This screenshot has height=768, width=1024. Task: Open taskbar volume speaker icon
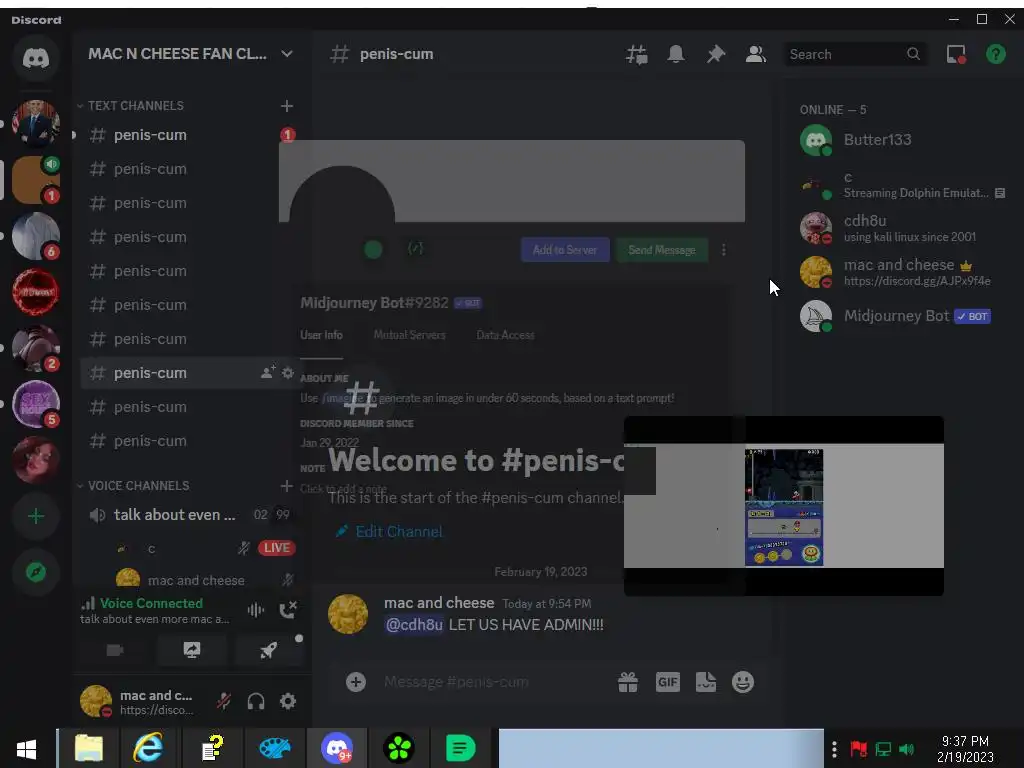coord(907,749)
